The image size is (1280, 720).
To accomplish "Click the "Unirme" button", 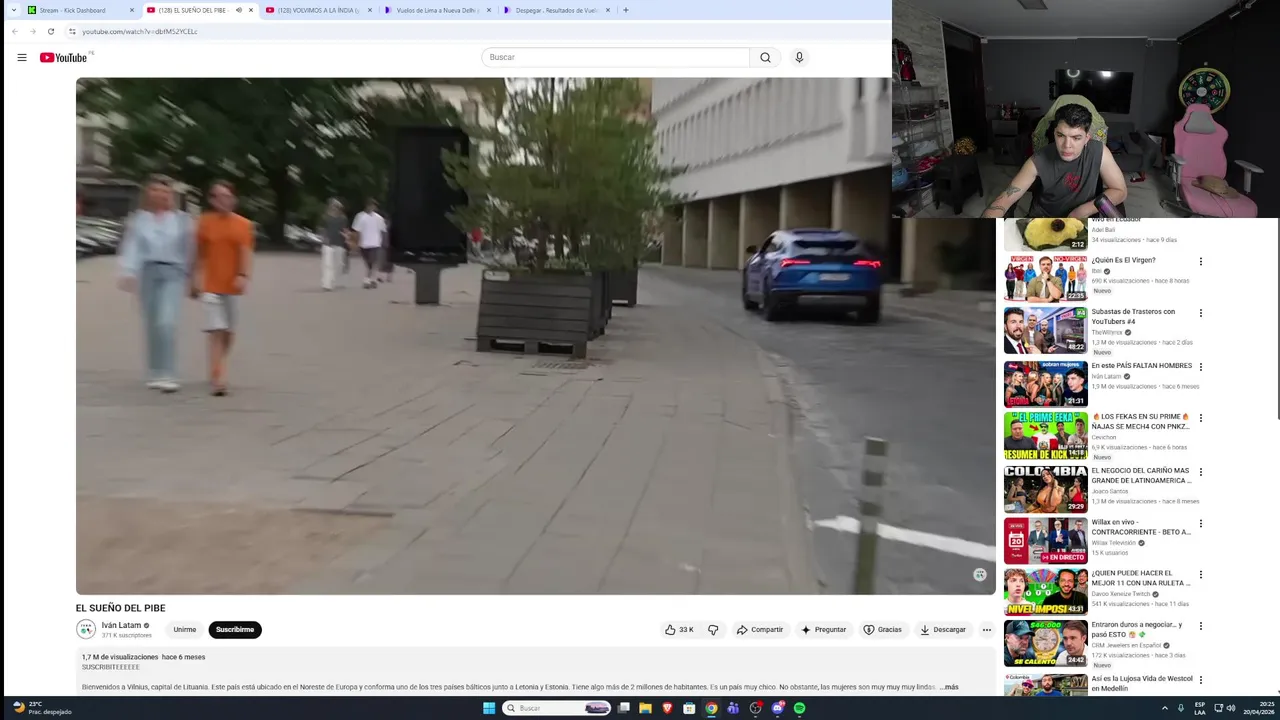I will [185, 630].
